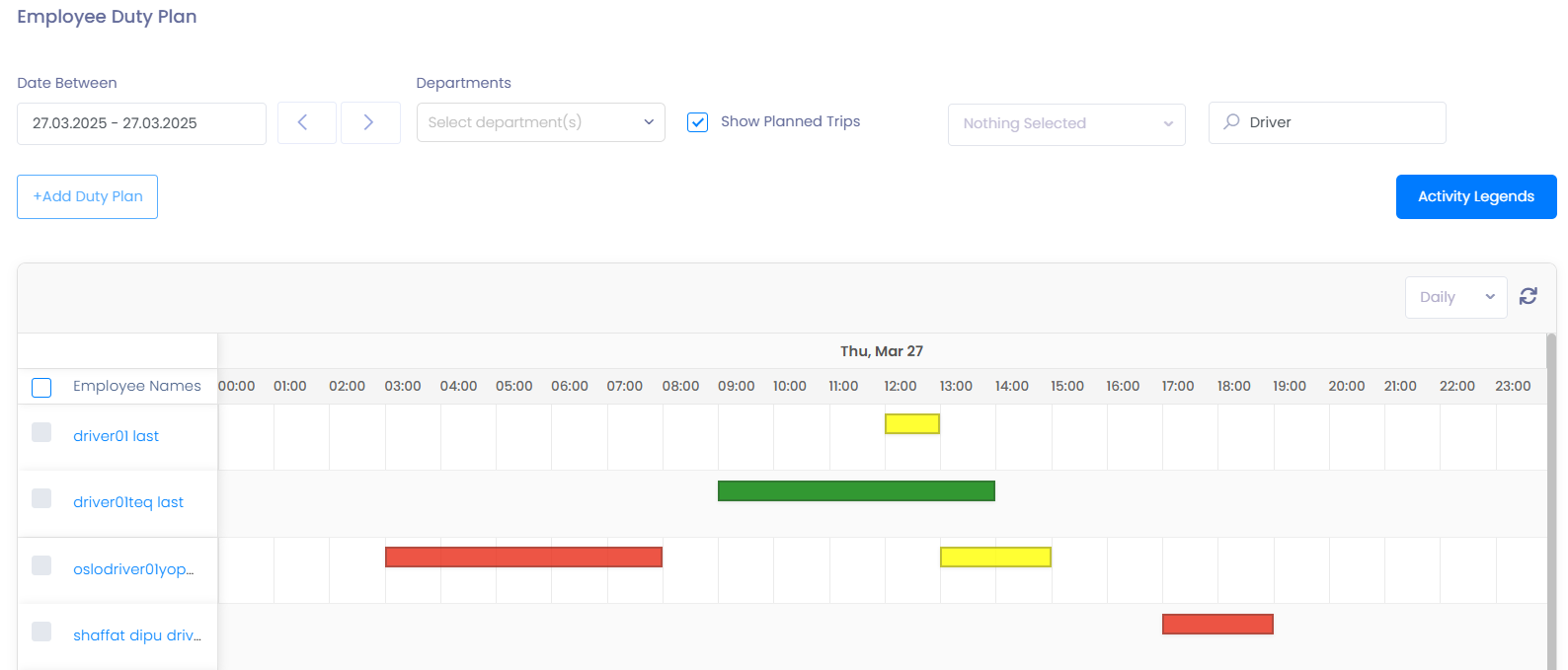Open the Select department(s) dropdown
This screenshot has height=670, width=1568.
coord(540,122)
